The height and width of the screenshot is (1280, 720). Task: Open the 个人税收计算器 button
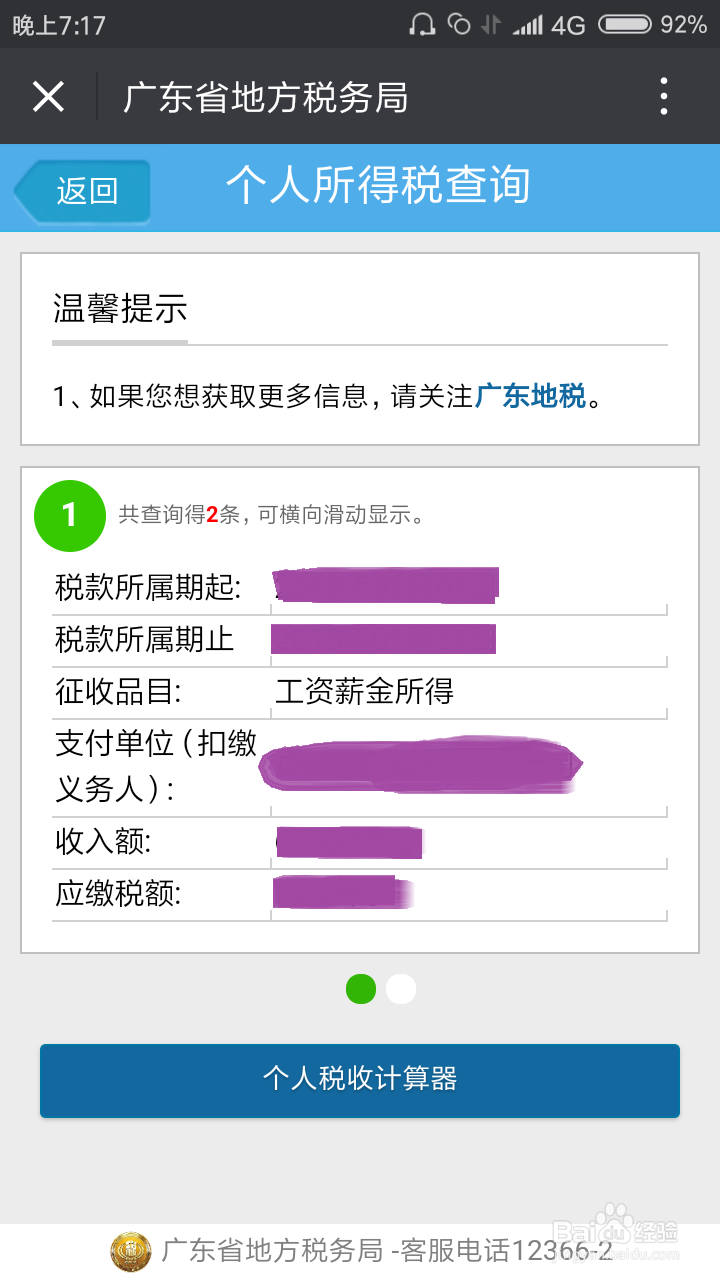point(360,1080)
